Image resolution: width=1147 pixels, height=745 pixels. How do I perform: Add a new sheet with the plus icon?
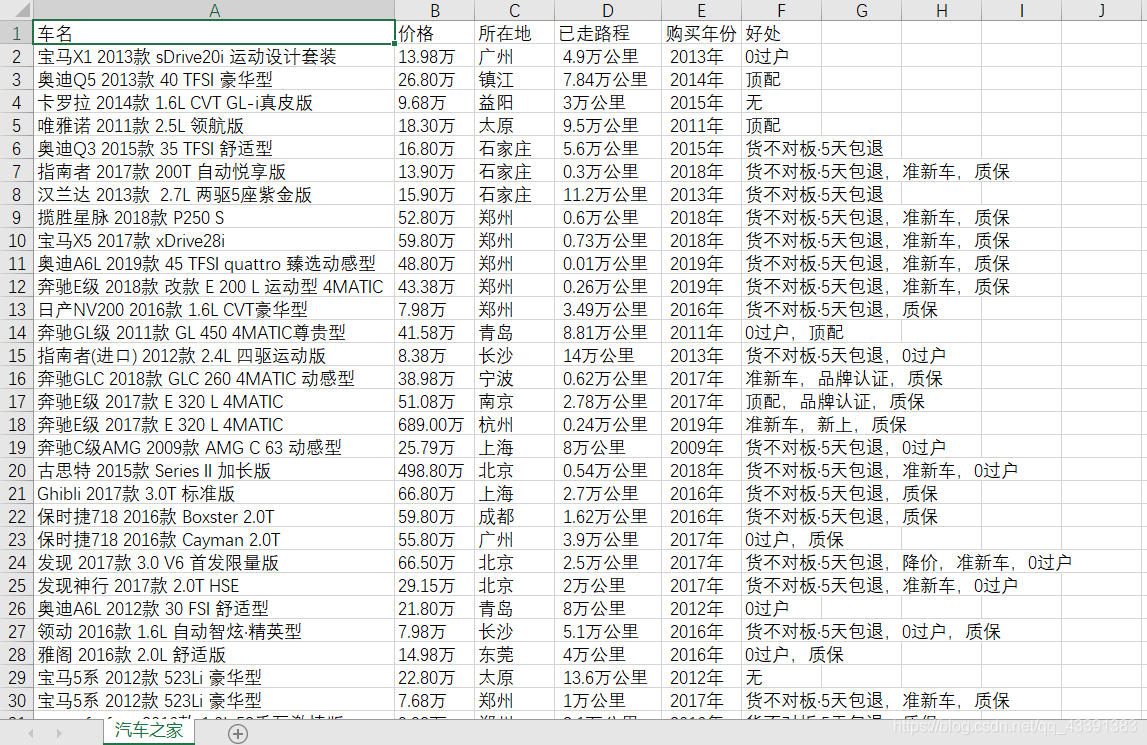238,733
